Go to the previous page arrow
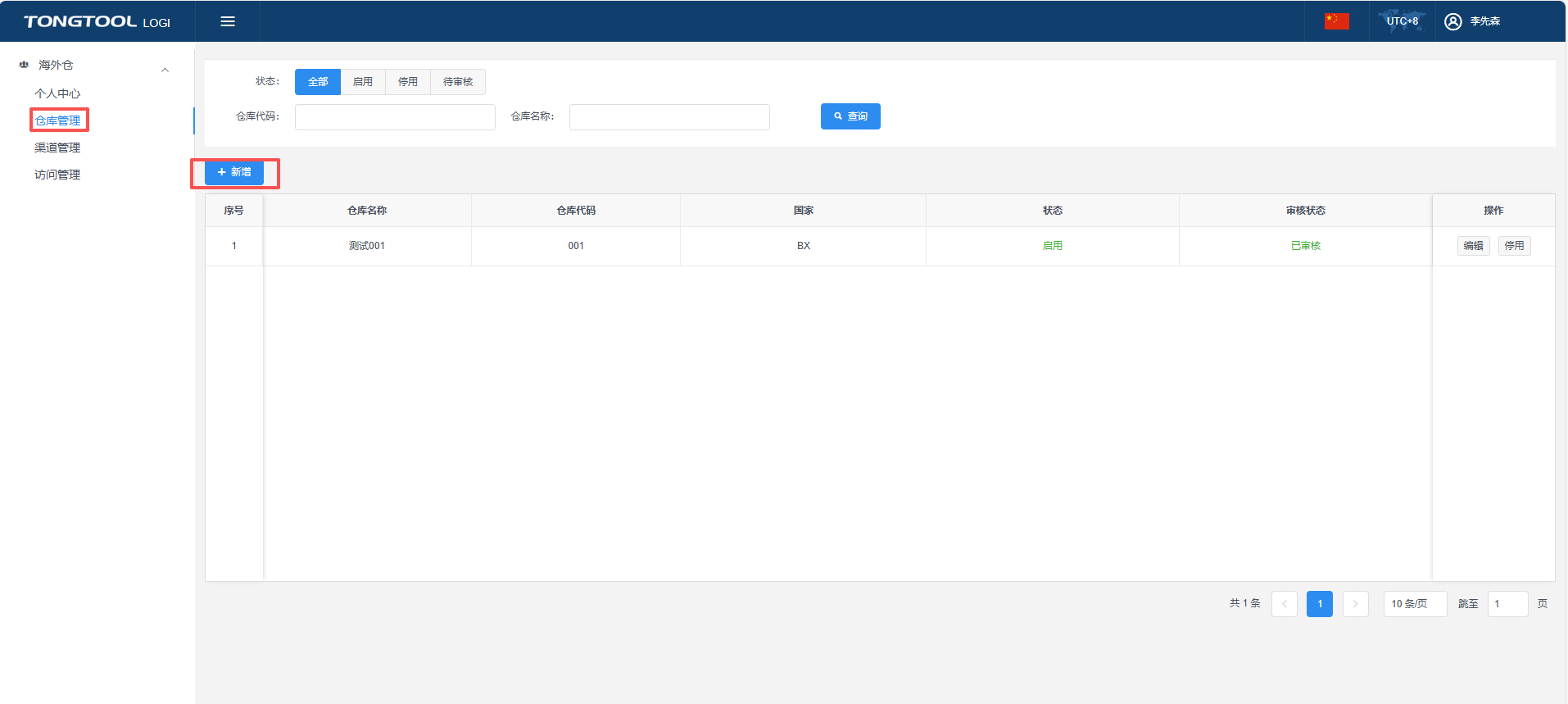The height and width of the screenshot is (704, 1568). (1284, 604)
